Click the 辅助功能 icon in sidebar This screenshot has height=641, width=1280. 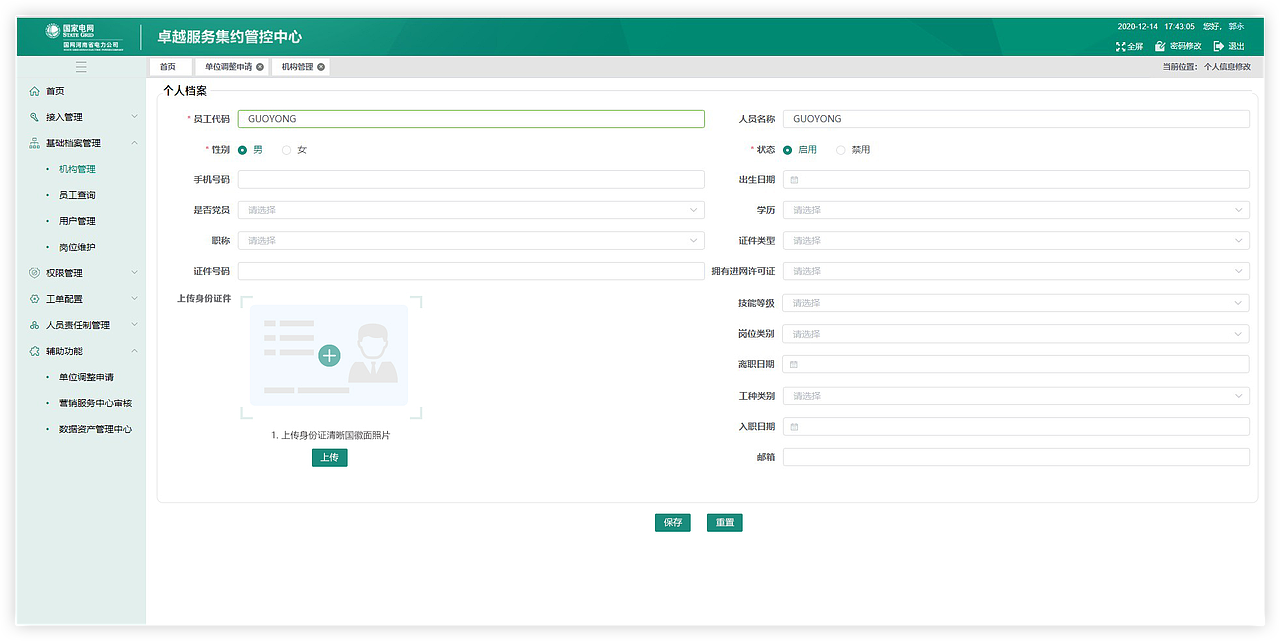click(35, 351)
